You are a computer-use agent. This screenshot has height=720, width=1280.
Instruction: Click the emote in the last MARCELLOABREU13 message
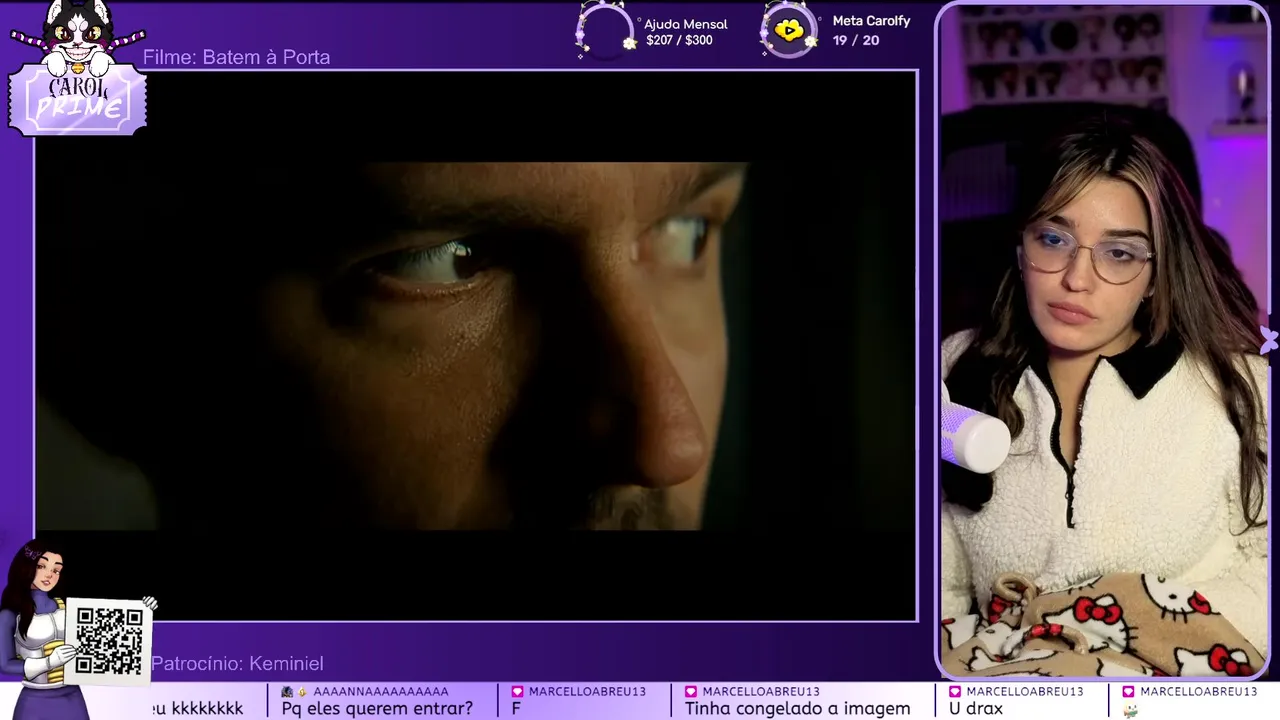point(1131,710)
